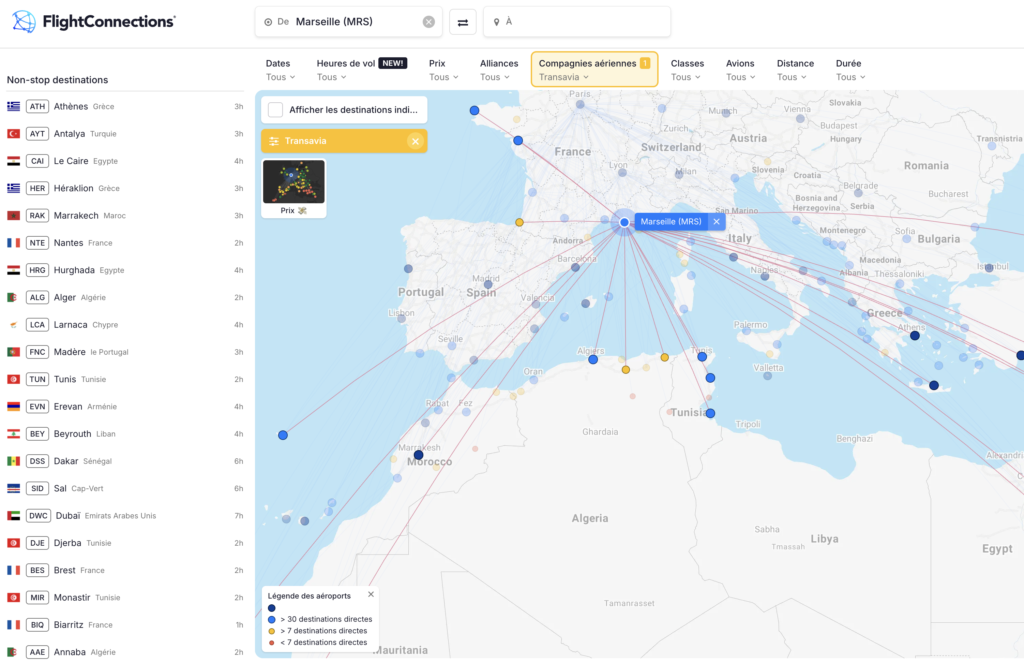Click the Cyprus flag icon beside Larnaca
This screenshot has height=663, width=1024.
tap(13, 325)
